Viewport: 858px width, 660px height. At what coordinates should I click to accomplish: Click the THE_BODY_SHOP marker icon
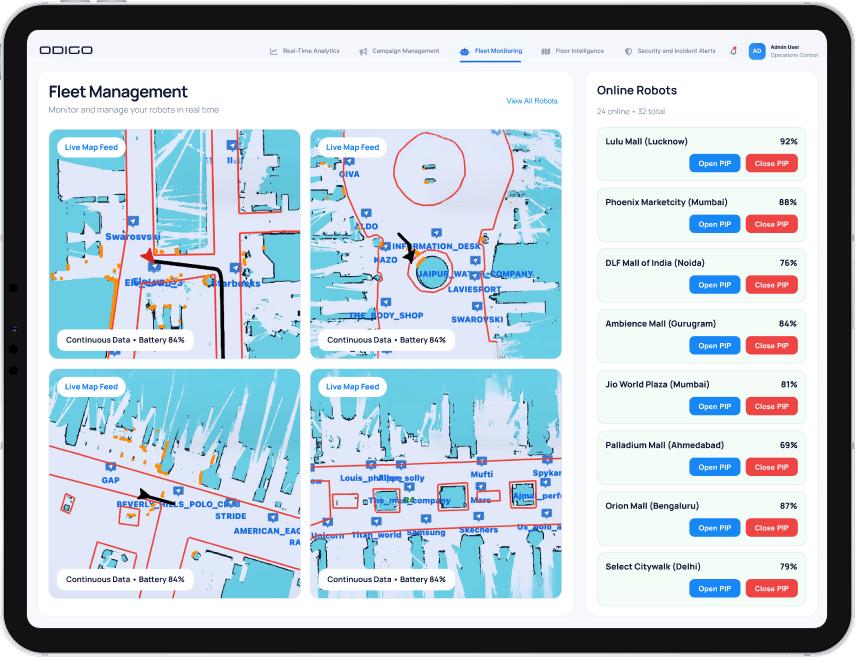coord(387,303)
